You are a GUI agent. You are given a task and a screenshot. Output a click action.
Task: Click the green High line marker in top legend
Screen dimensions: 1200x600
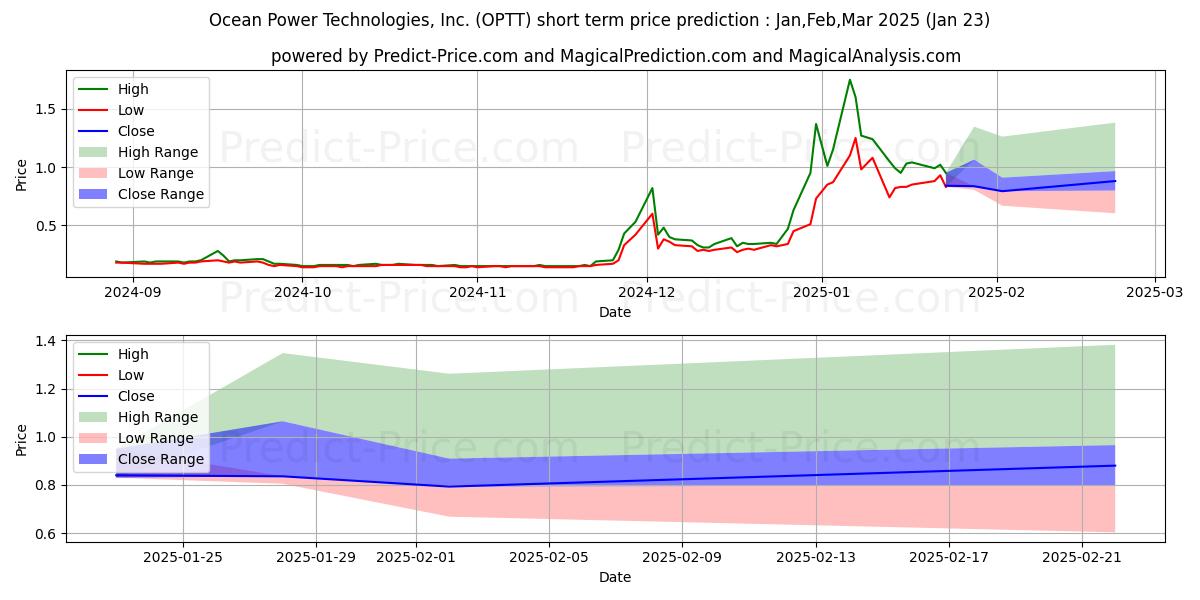tap(96, 89)
